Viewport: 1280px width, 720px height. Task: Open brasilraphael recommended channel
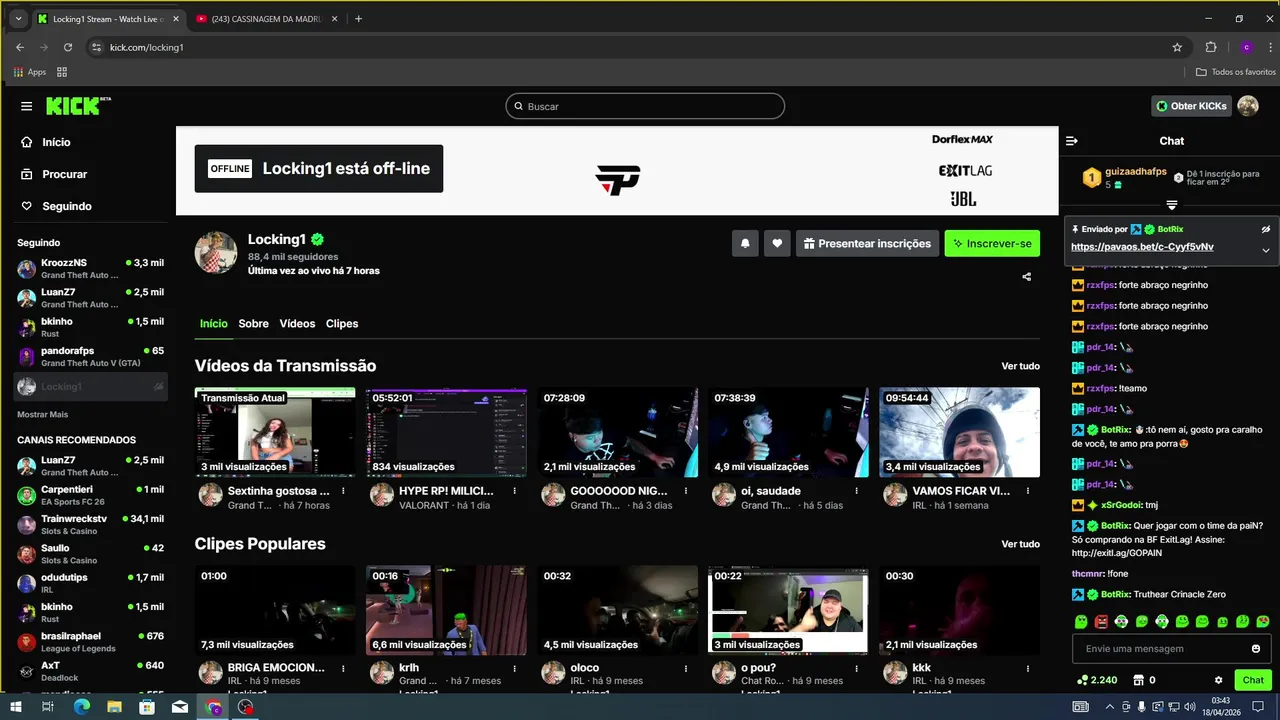click(x=90, y=642)
